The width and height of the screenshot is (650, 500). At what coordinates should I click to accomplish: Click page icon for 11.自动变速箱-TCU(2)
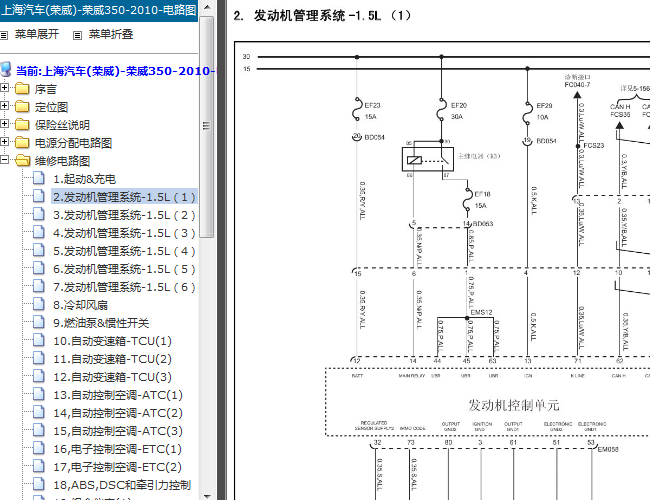pos(39,358)
